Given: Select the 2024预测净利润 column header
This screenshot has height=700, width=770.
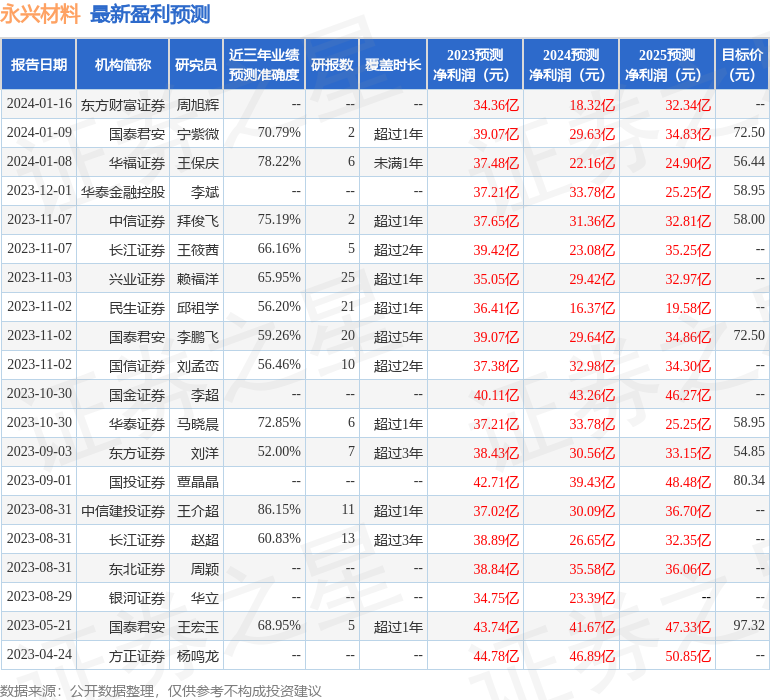Looking at the screenshot, I should click(571, 64).
